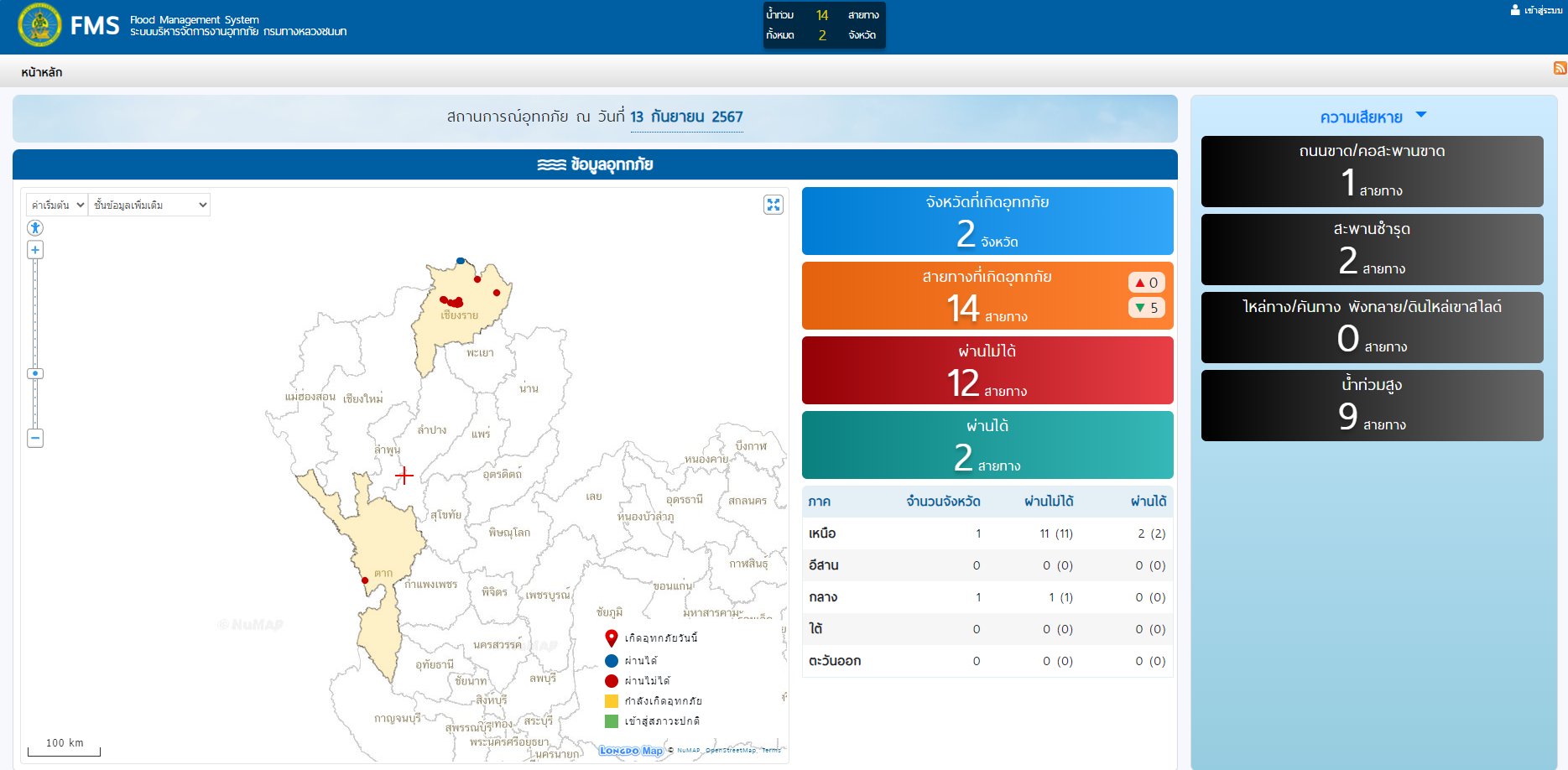The height and width of the screenshot is (770, 1568).
Task: Open the ผ่านไม่ได้ 12 routes card
Action: (987, 370)
